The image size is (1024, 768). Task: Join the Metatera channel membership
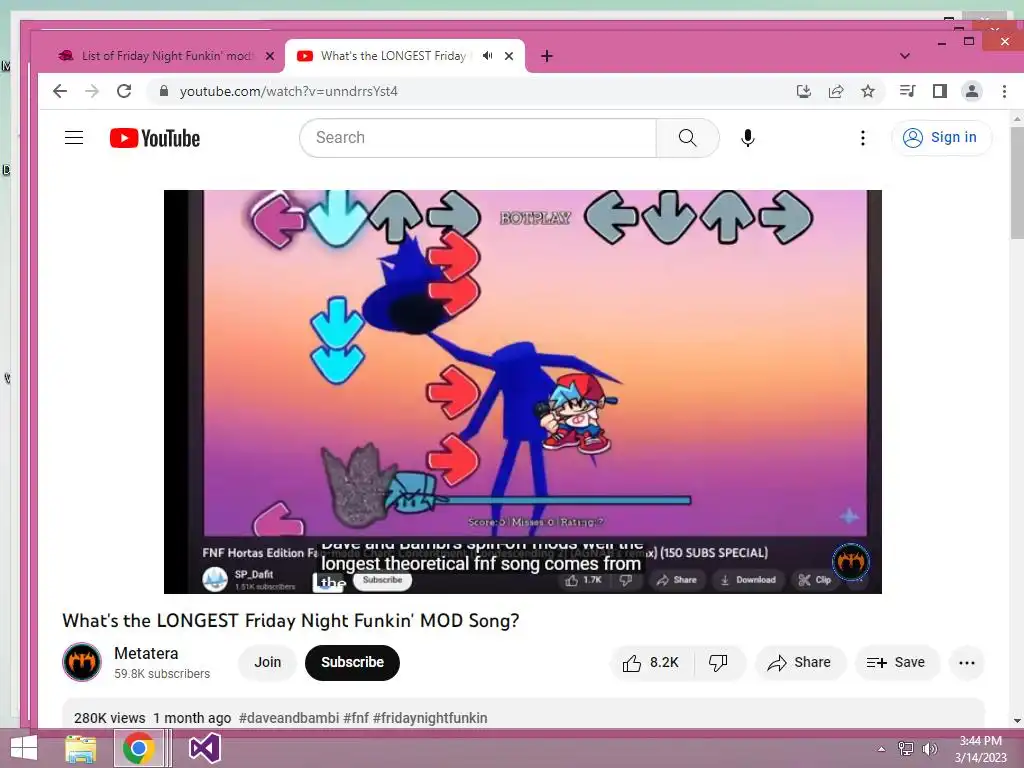[268, 662]
